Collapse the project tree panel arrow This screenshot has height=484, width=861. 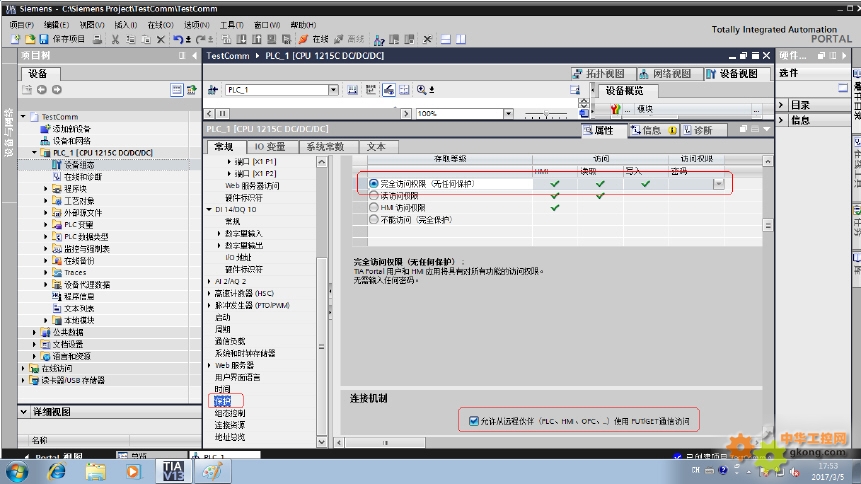tap(194, 55)
